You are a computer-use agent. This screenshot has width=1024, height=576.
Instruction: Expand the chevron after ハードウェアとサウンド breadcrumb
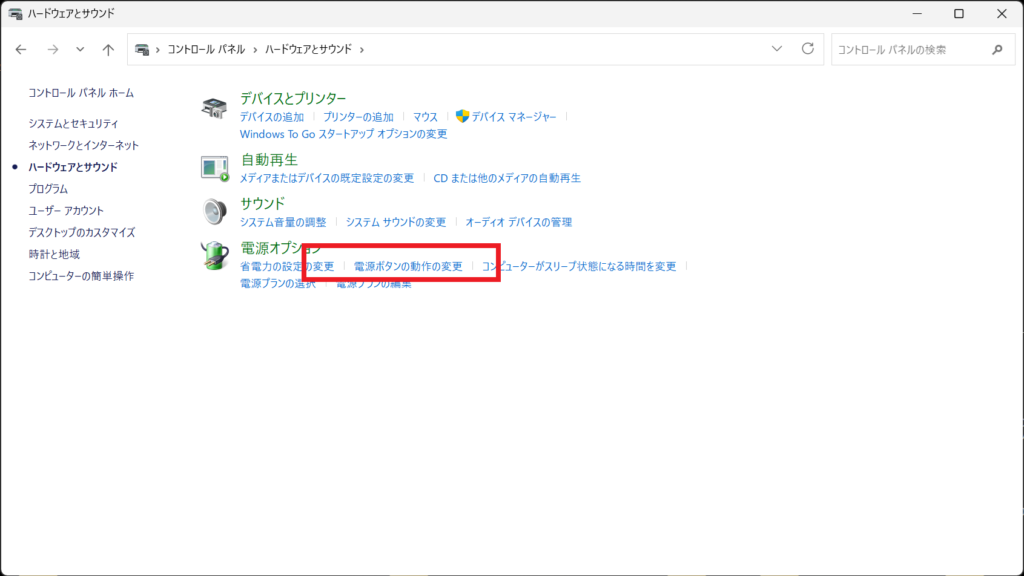click(x=362, y=49)
